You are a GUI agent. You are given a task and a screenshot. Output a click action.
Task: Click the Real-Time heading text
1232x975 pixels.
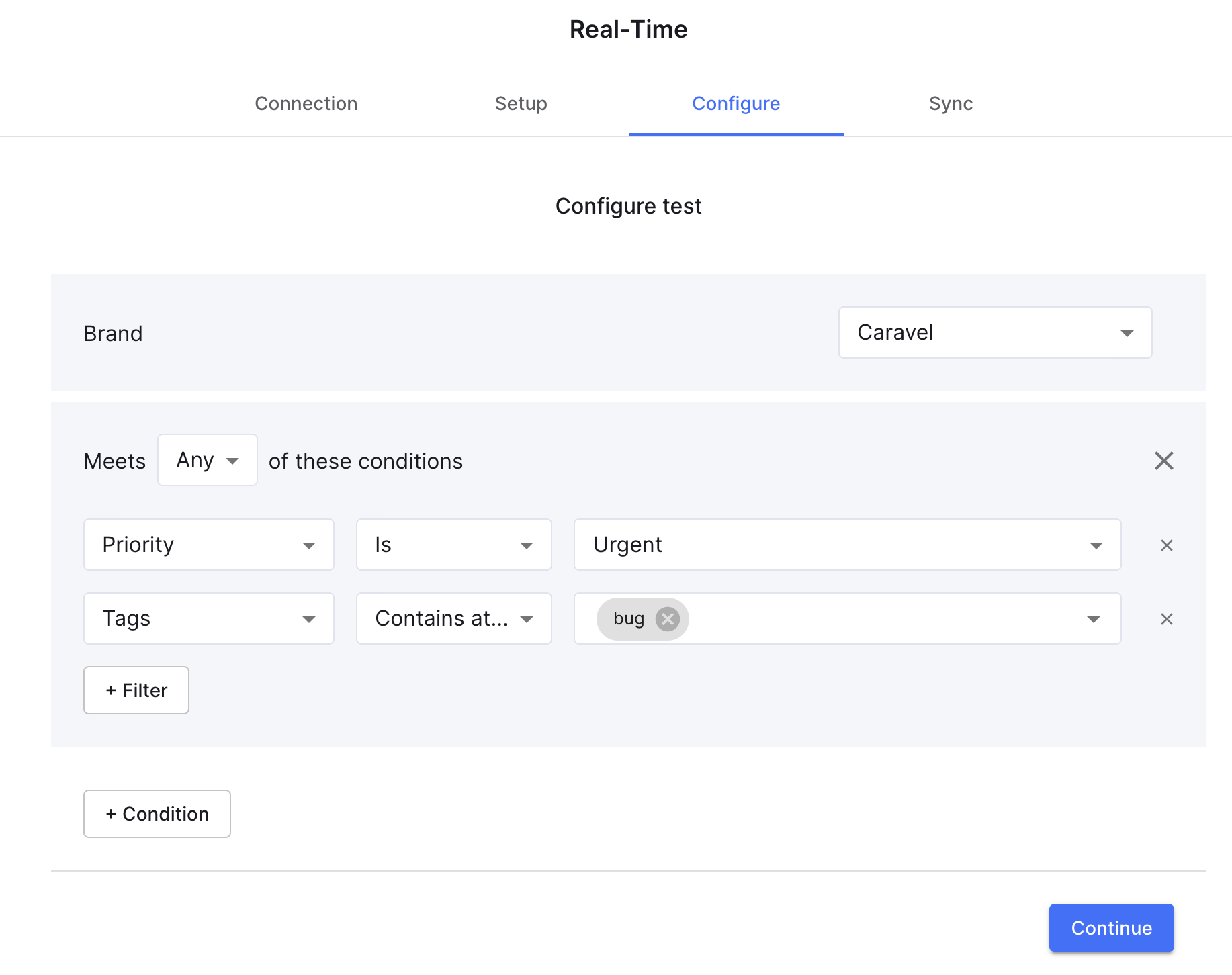click(x=629, y=30)
